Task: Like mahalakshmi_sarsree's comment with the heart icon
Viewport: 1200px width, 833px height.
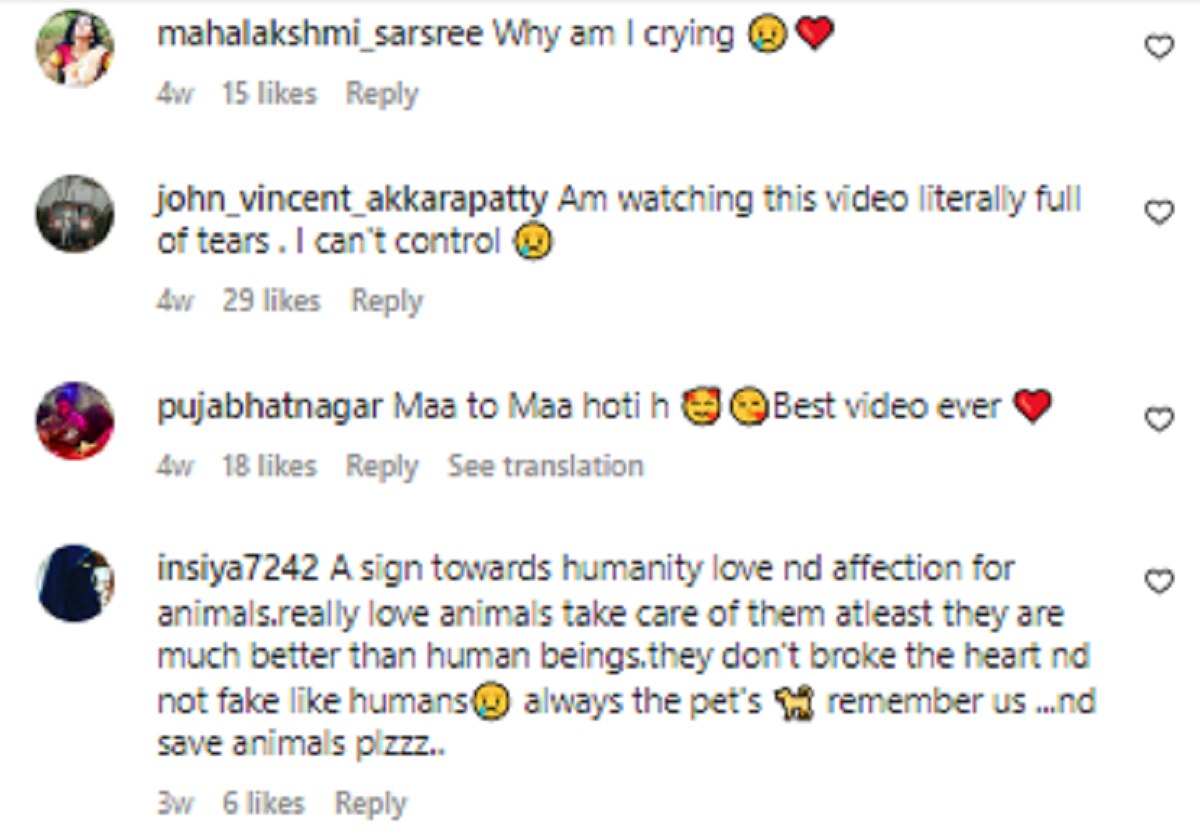Action: click(x=1158, y=47)
